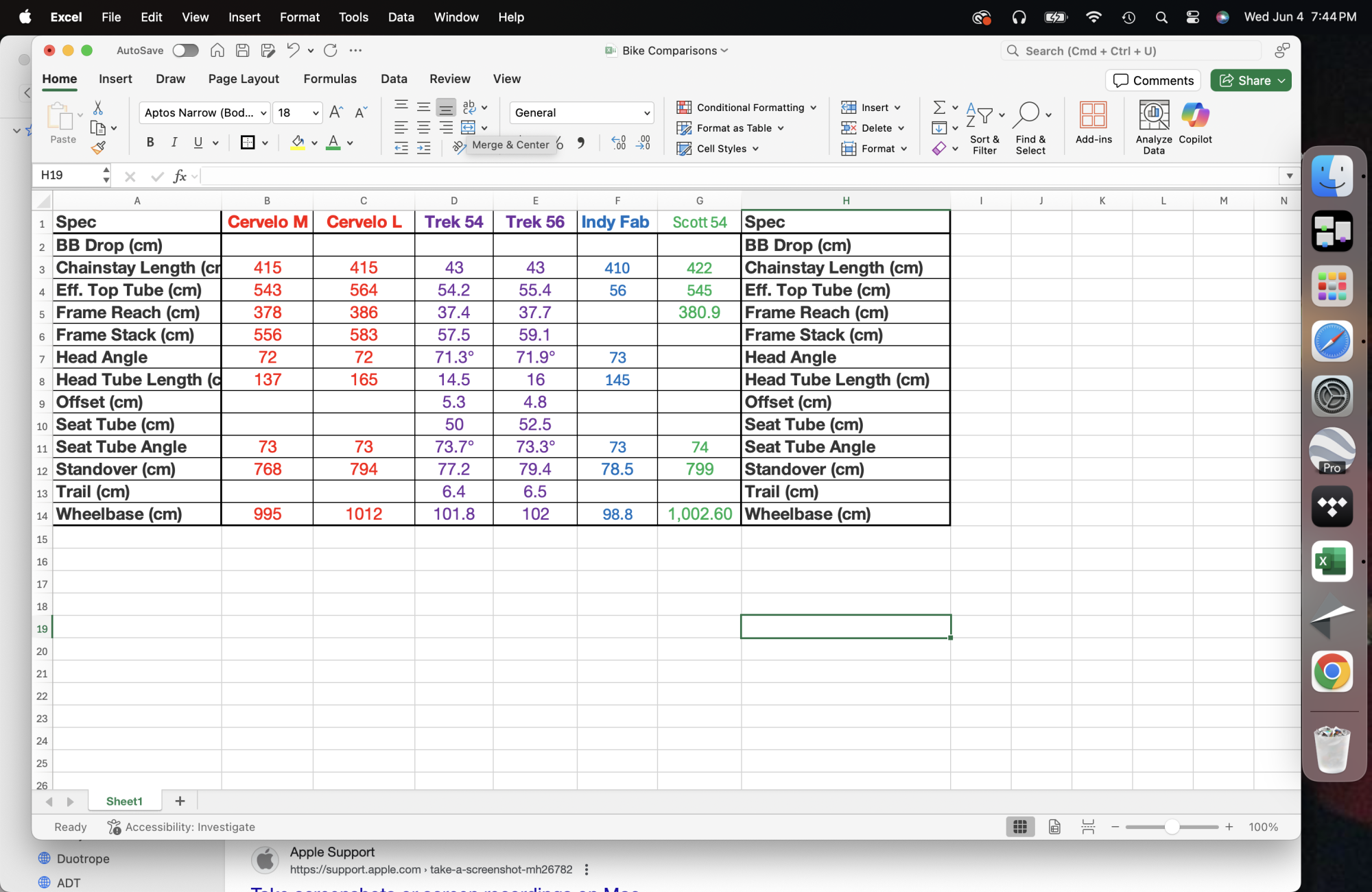Viewport: 1372px width, 892px height.
Task: Open Find & Select
Action: [1030, 128]
